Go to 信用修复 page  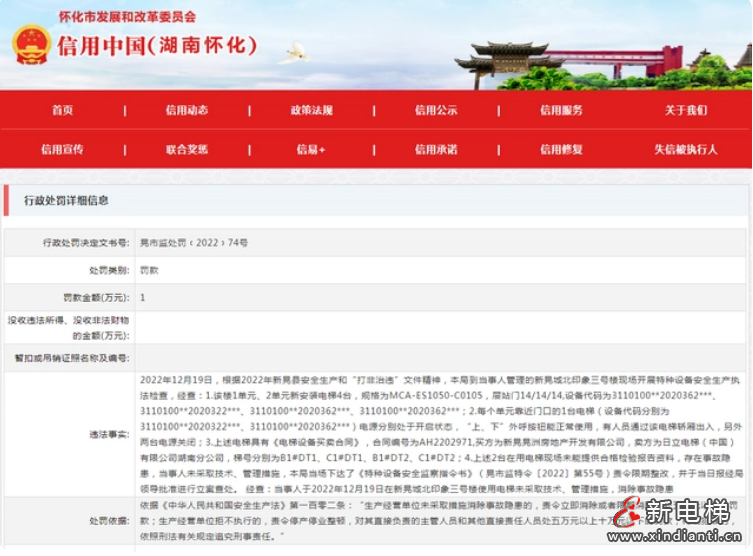click(561, 149)
